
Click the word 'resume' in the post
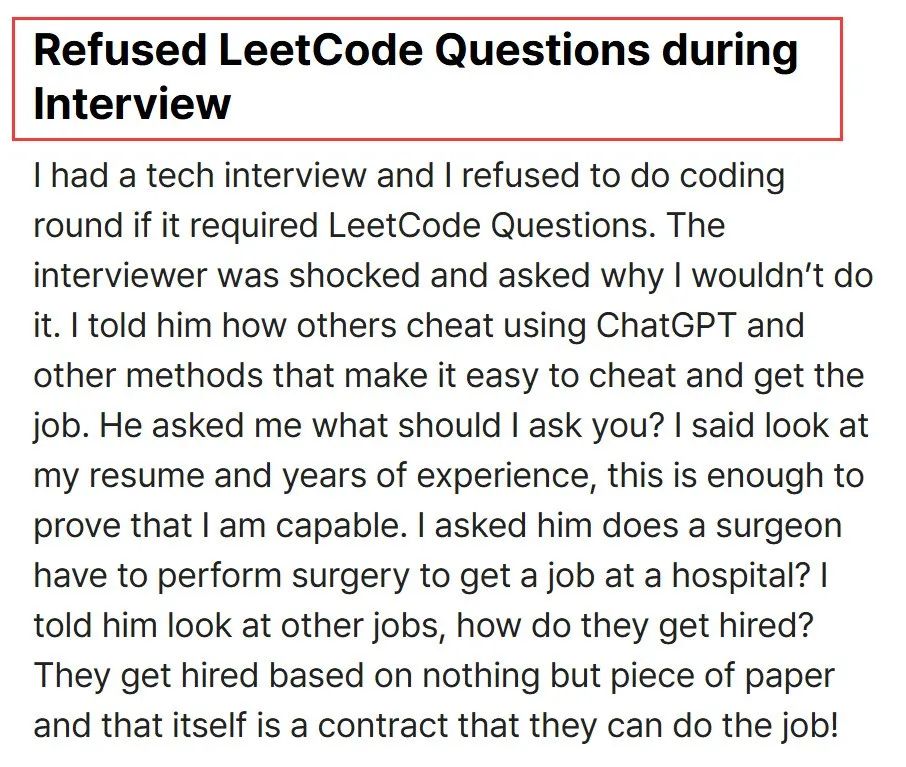pyautogui.click(x=146, y=476)
